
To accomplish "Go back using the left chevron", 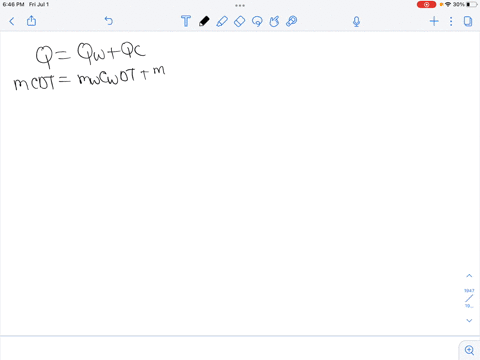I will (12, 21).
